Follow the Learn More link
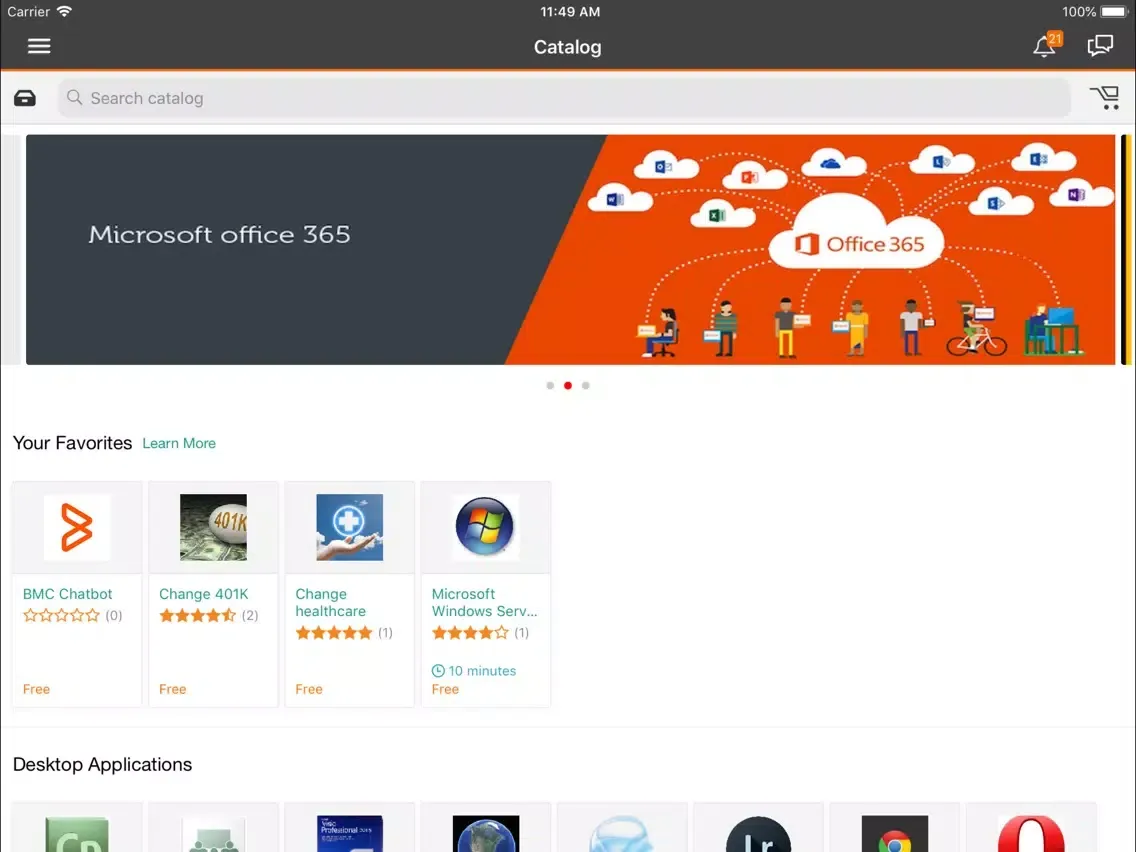1136x852 pixels. tap(179, 443)
